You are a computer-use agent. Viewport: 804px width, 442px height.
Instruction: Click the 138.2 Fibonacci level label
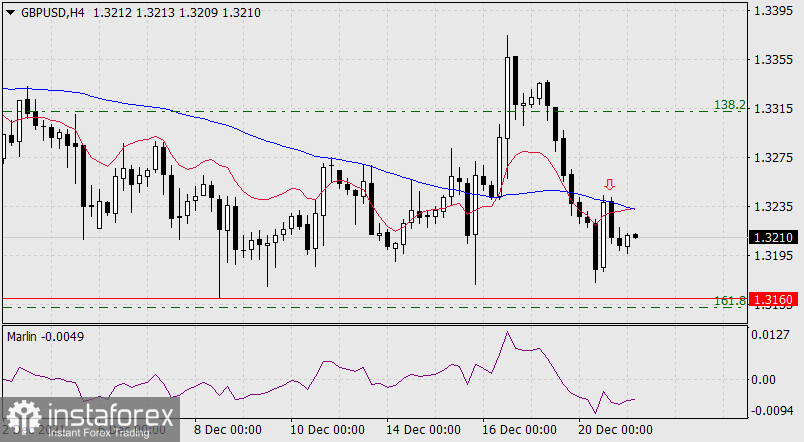click(727, 104)
